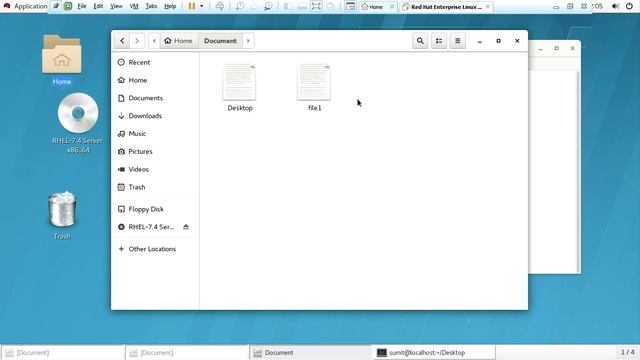This screenshot has width=640, height=360.
Task: Open Other Locations in the sidebar
Action: [x=155, y=249]
